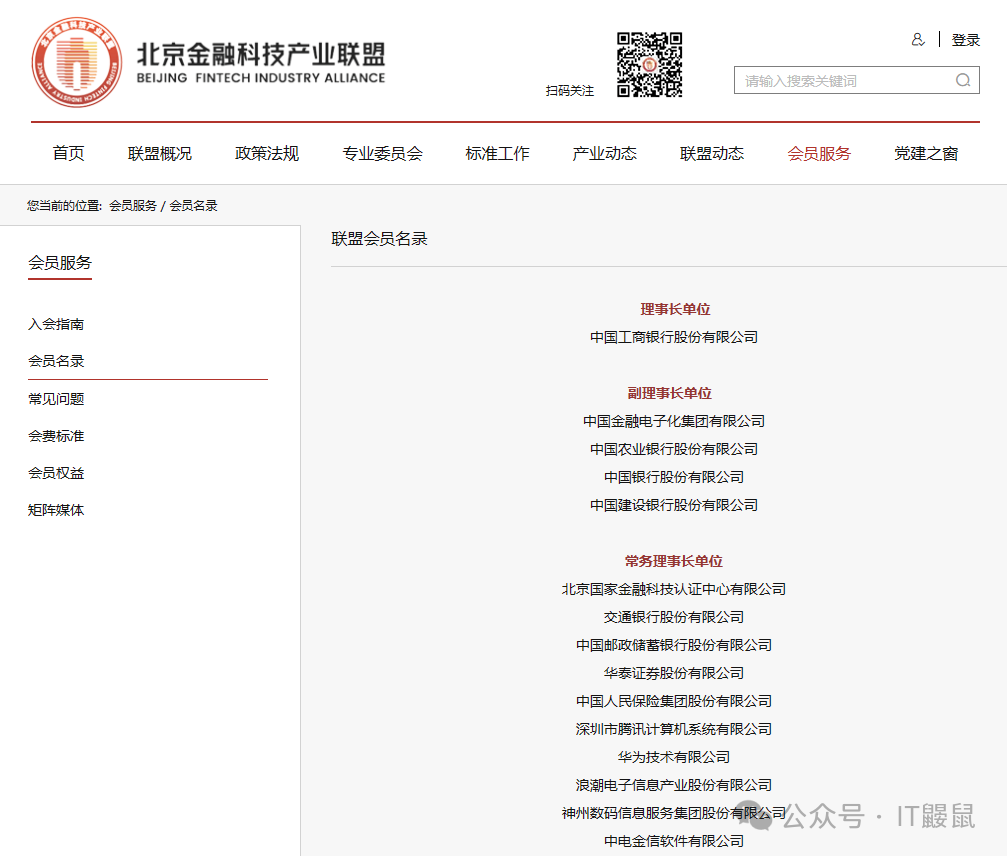Viewport: 1007px width, 856px height.
Task: Click the 常务理事长单位 heading
Action: [x=674, y=561]
